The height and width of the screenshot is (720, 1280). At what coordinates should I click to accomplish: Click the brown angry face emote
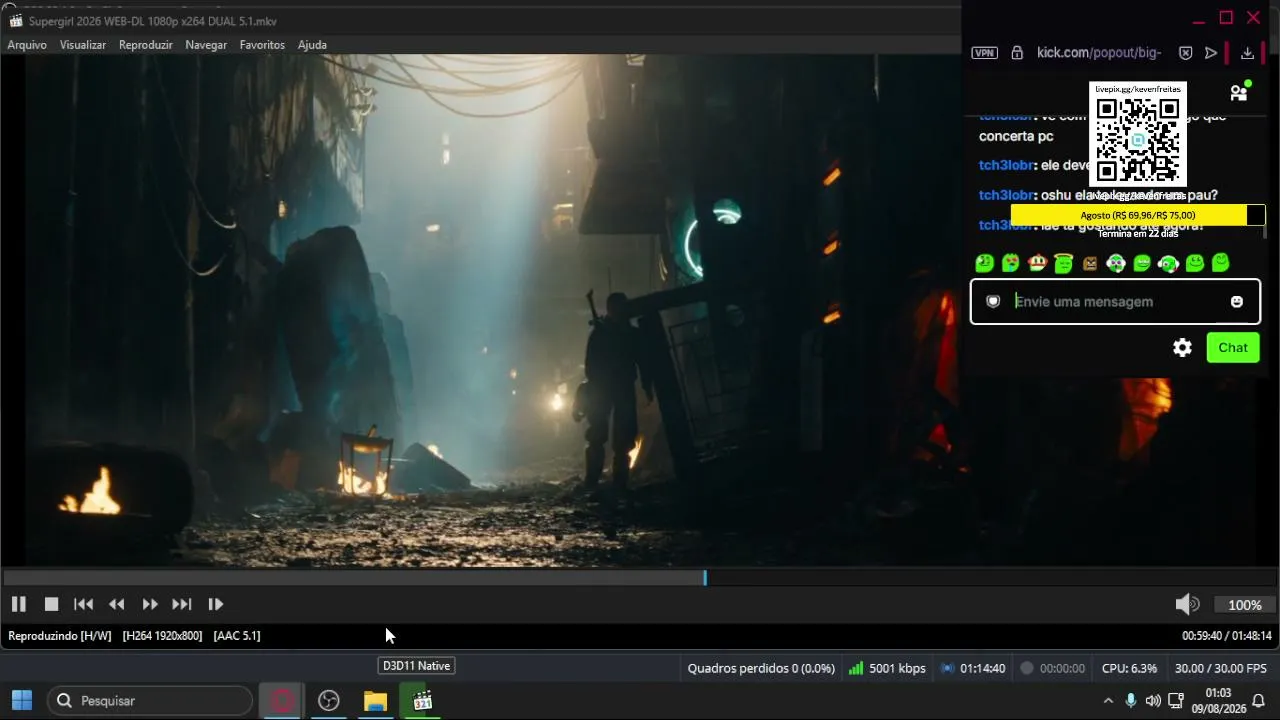pyautogui.click(x=1090, y=263)
